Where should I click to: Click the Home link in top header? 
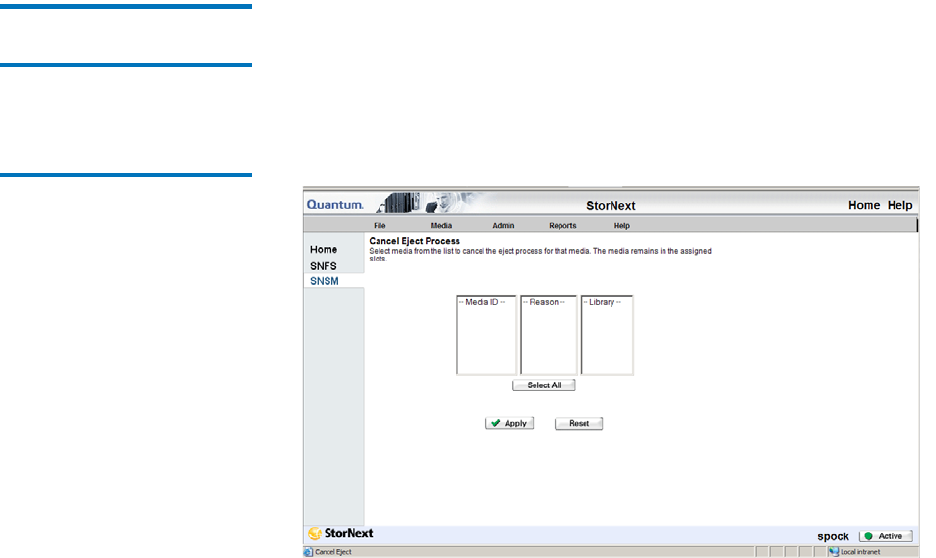(864, 205)
